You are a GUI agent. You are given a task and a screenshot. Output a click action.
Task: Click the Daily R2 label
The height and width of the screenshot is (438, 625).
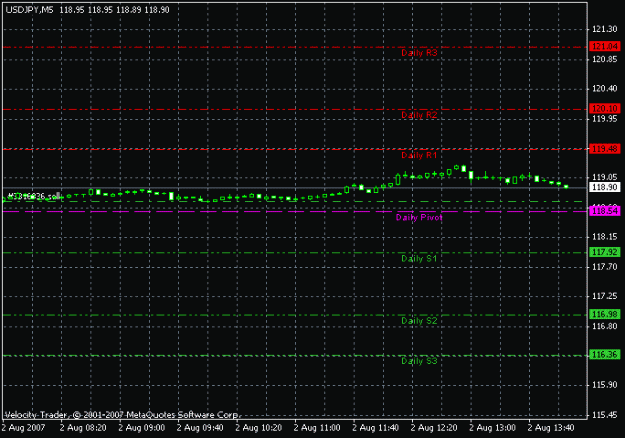(x=419, y=115)
